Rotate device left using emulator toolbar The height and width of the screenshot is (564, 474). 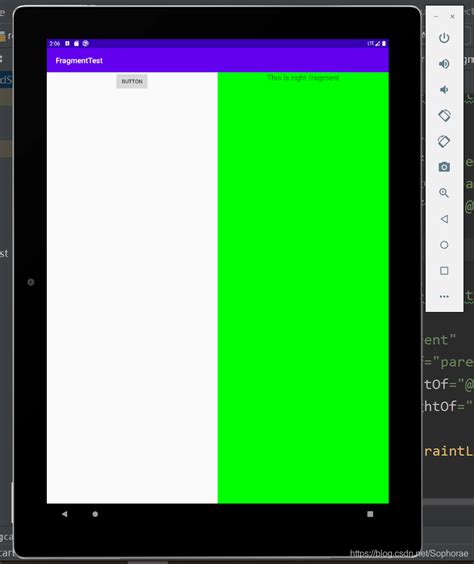[444, 115]
